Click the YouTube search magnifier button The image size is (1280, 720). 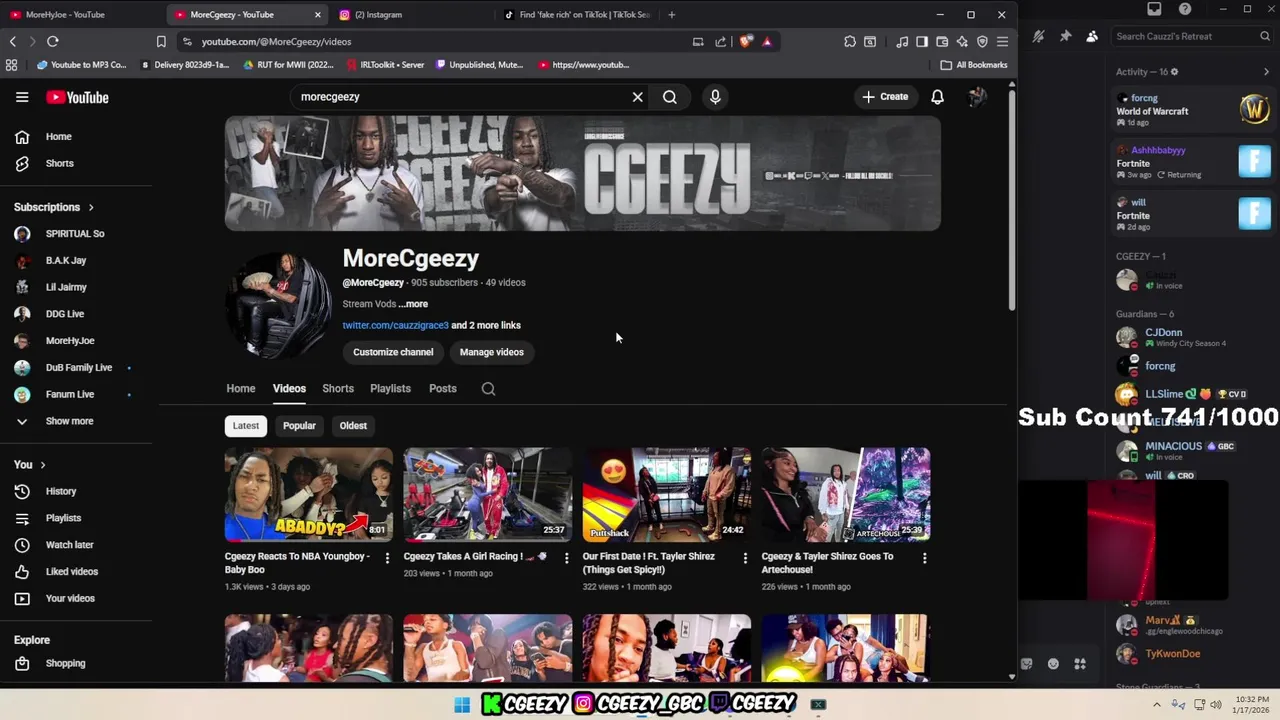(670, 97)
